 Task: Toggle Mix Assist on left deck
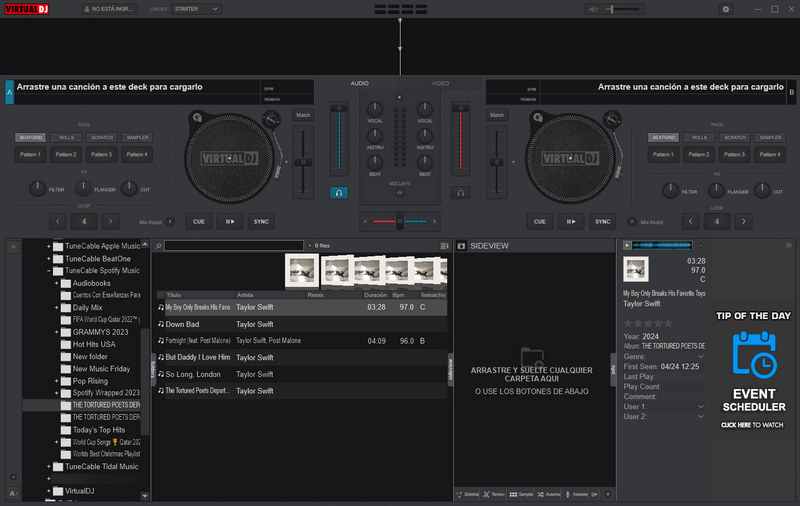[170, 222]
